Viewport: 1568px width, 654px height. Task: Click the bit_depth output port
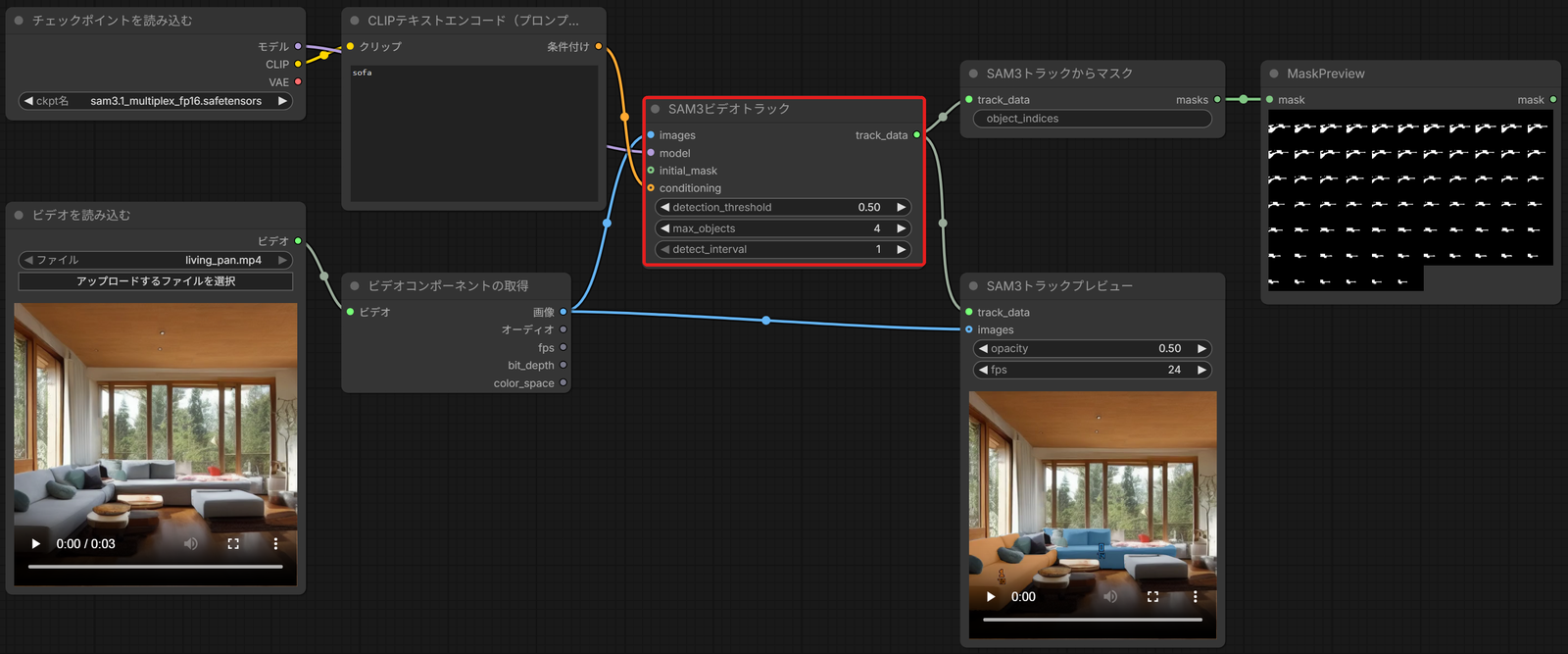click(x=563, y=365)
